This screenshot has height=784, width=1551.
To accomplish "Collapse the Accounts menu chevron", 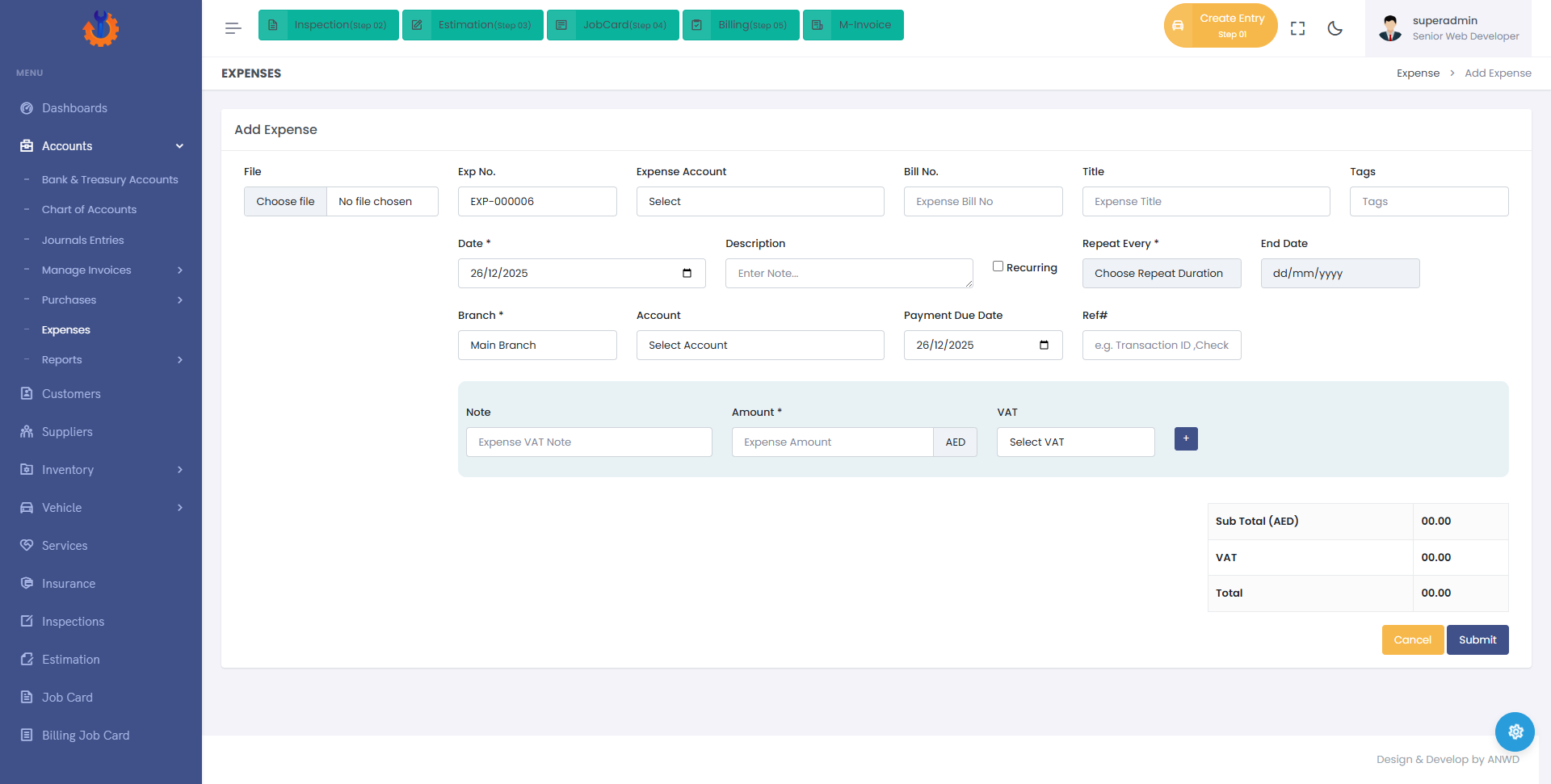I will click(x=179, y=146).
